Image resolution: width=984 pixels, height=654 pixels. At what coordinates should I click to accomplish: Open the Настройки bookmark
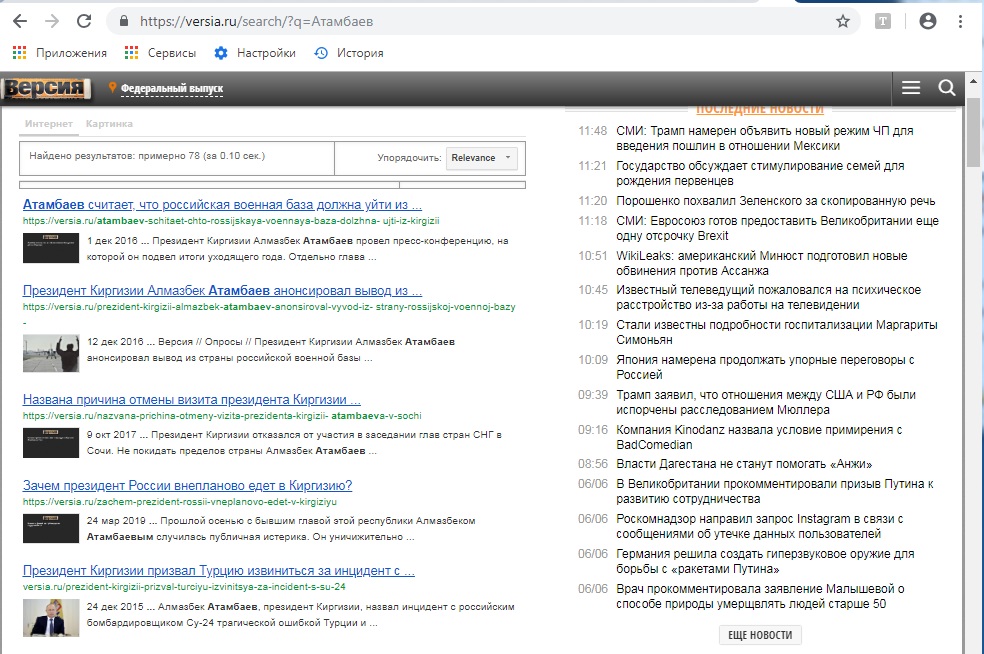click(x=255, y=53)
